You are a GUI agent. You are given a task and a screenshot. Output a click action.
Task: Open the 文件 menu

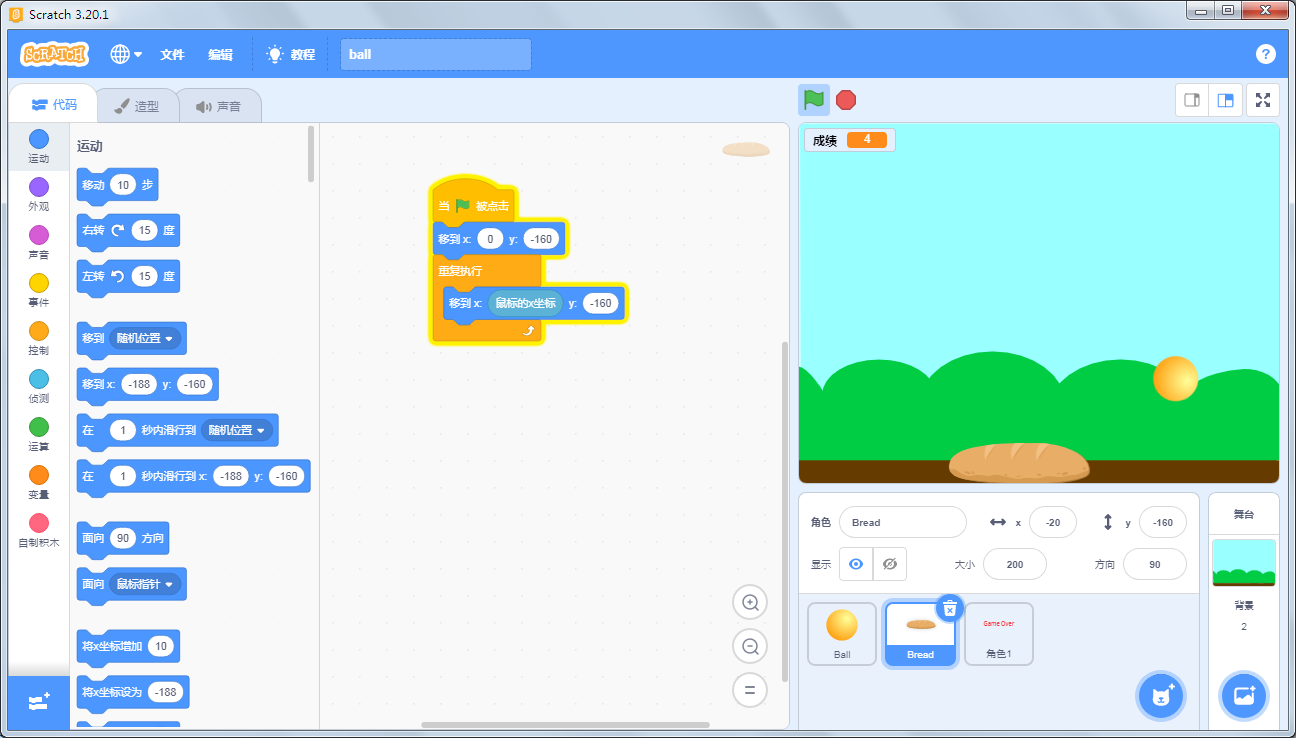(x=173, y=54)
